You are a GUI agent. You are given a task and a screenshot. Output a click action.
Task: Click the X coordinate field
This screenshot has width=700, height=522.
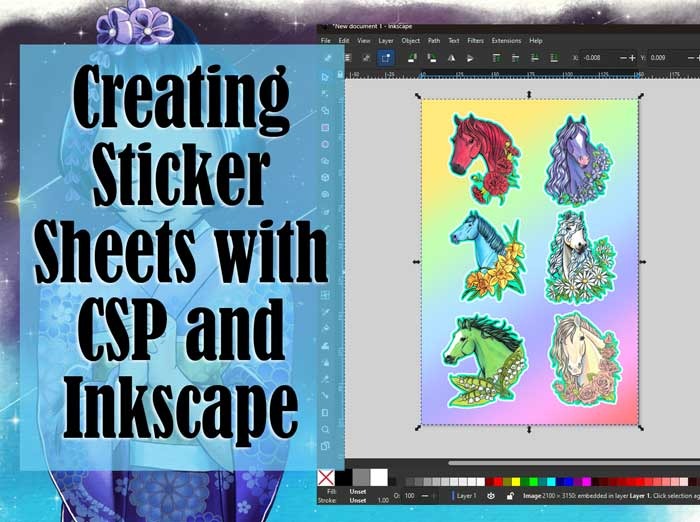(600, 58)
